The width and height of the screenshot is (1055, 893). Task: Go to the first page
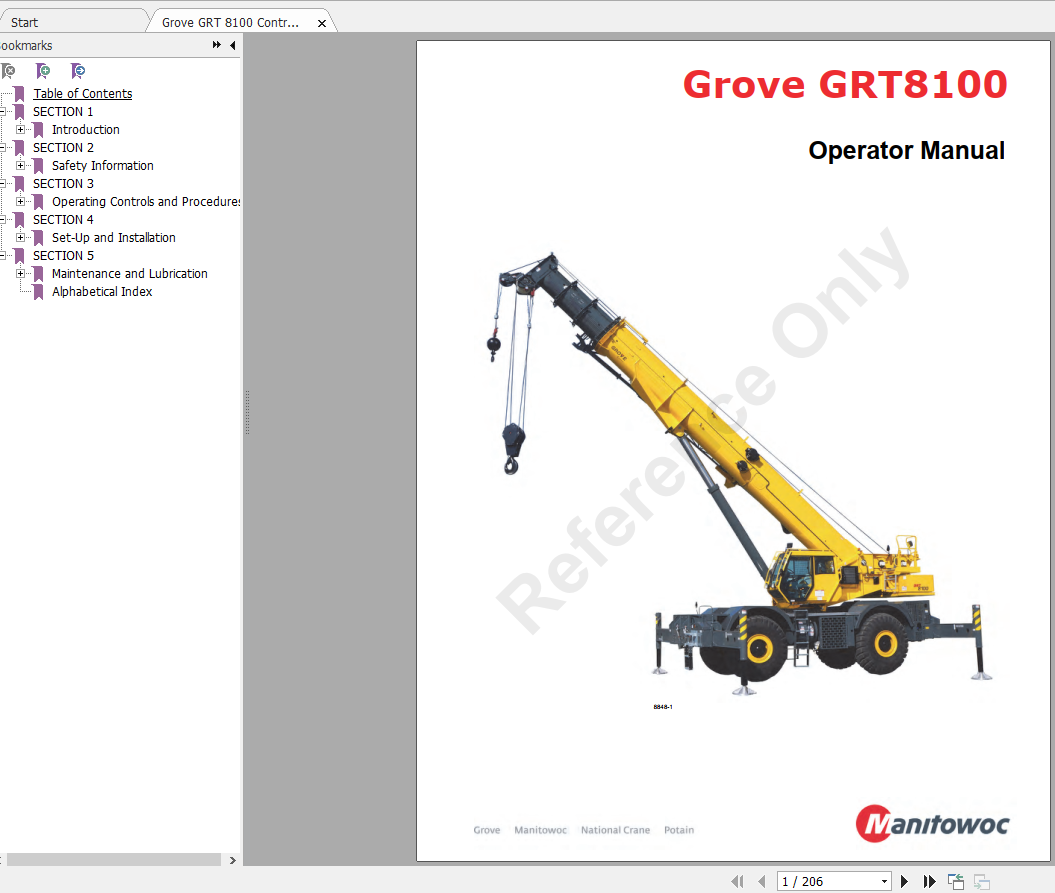tap(737, 881)
